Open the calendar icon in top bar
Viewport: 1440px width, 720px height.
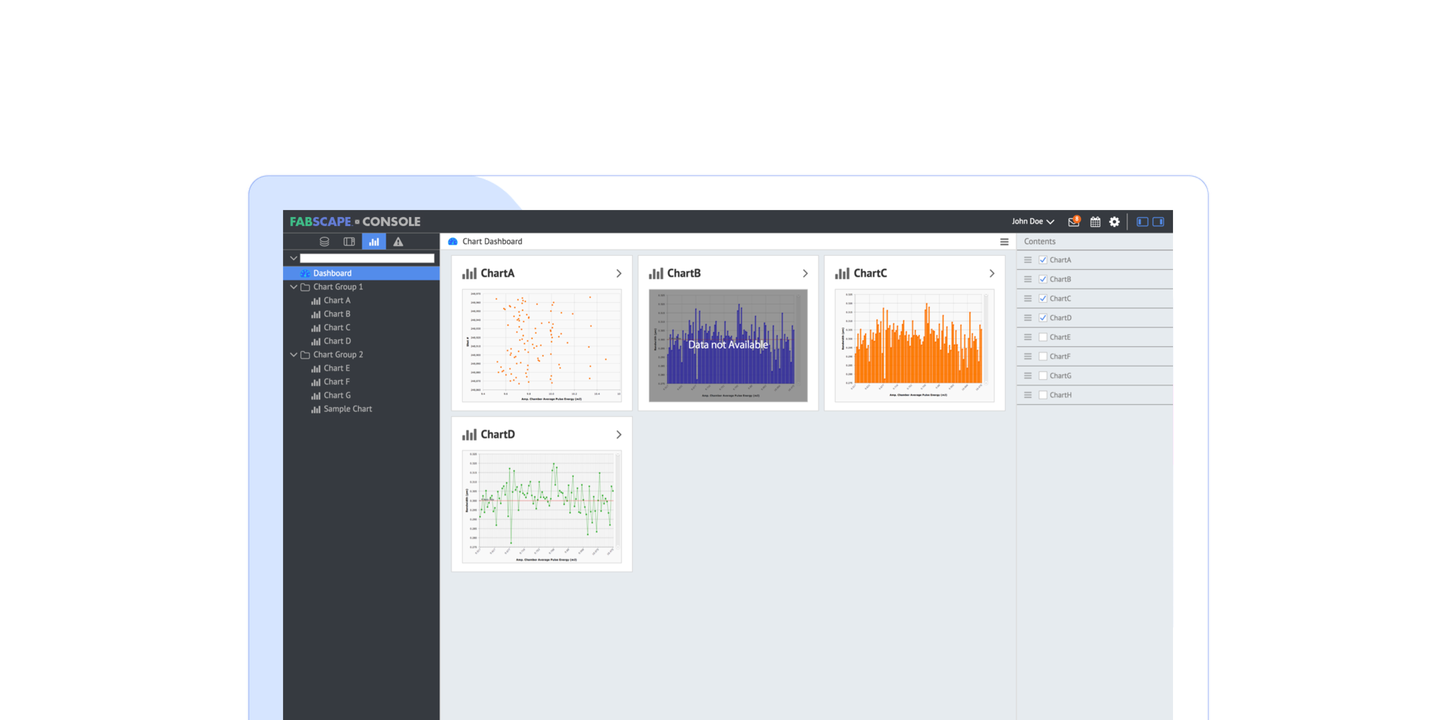pyautogui.click(x=1095, y=222)
